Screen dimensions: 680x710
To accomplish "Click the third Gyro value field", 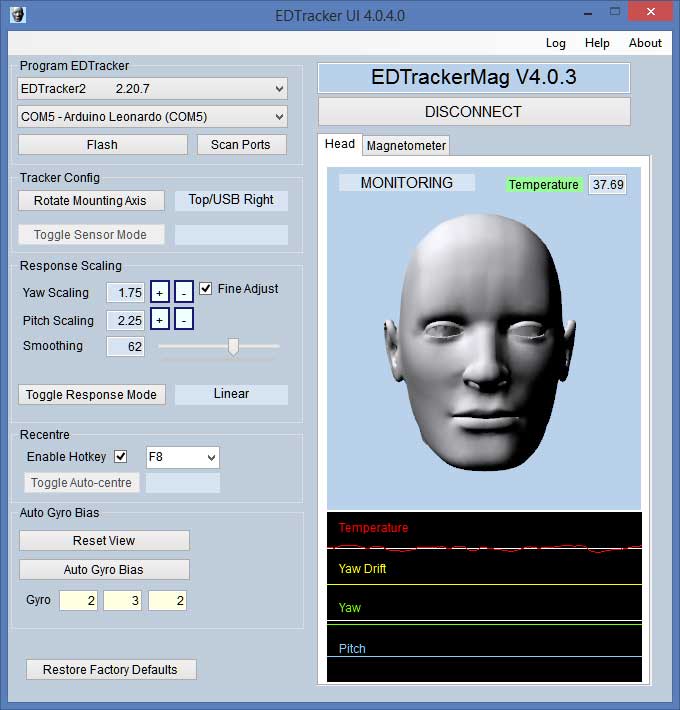I will coord(168,601).
